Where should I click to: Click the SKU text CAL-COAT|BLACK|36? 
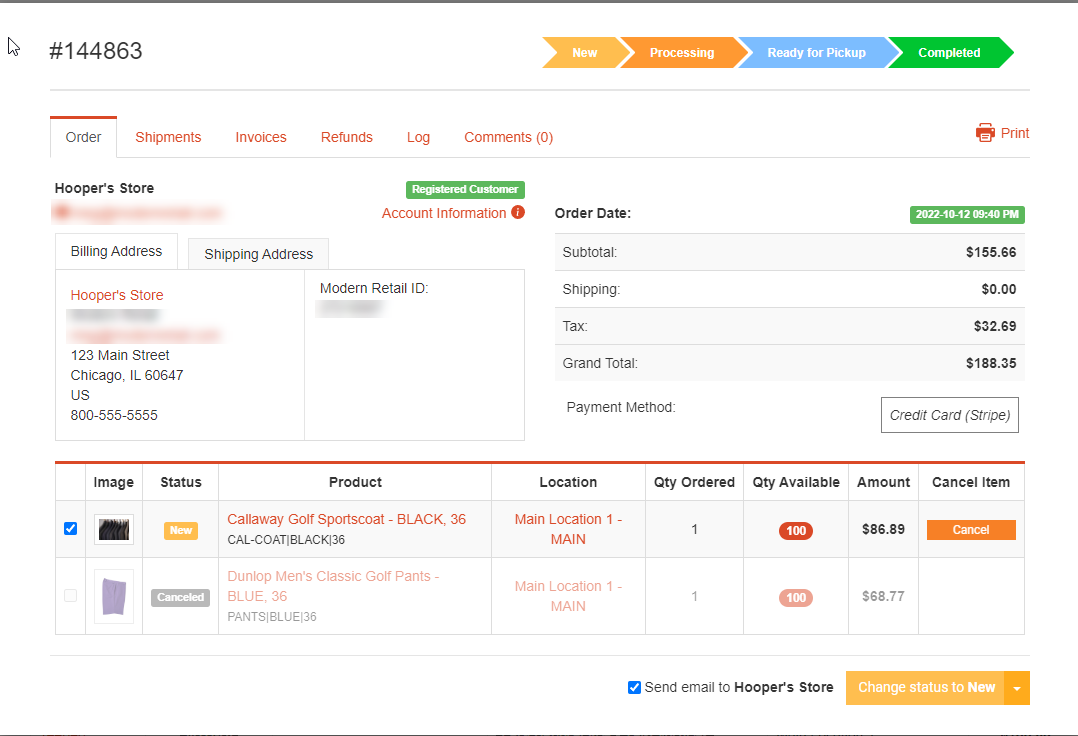[x=286, y=540]
